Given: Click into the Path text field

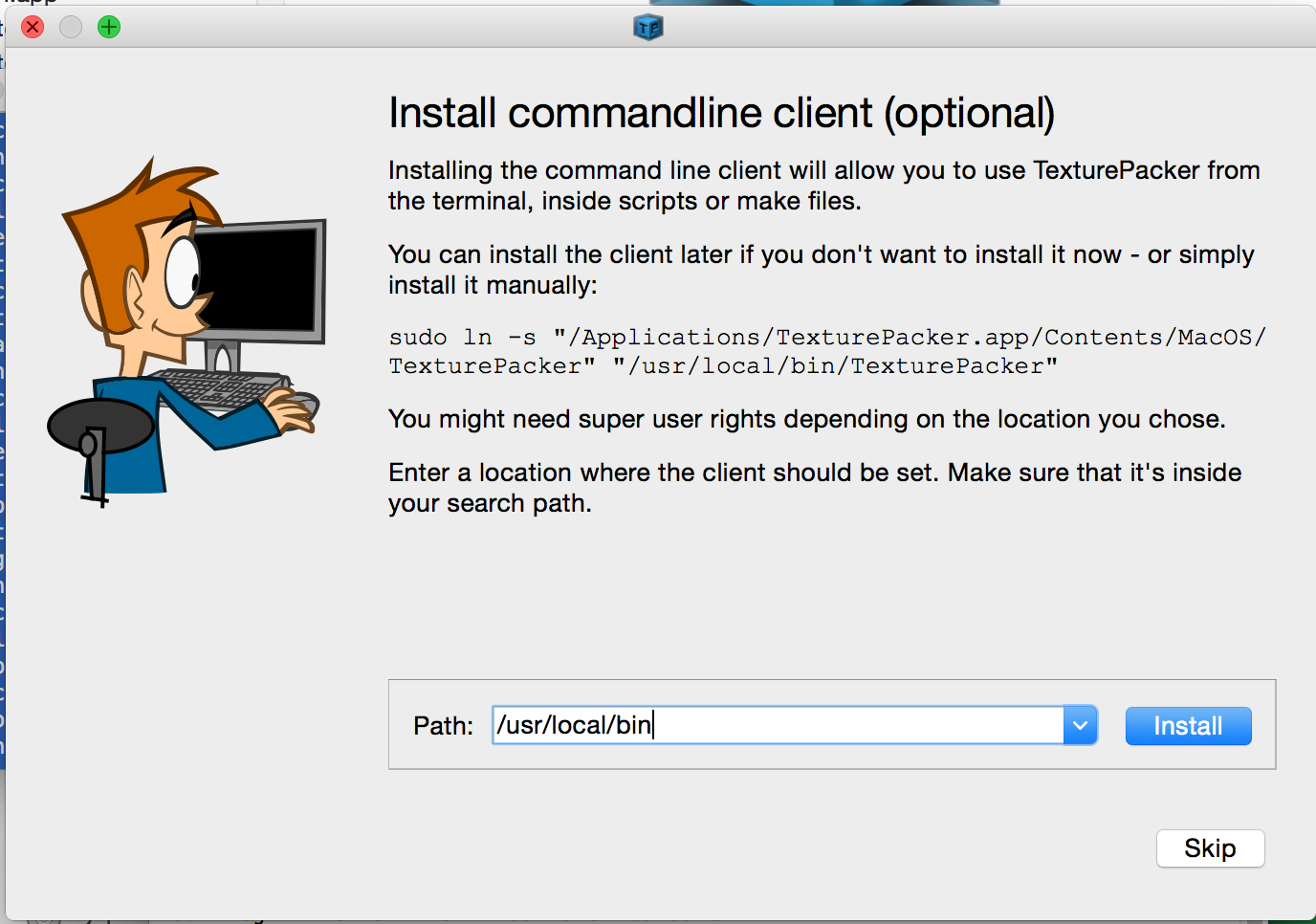Looking at the screenshot, I should click(x=777, y=726).
